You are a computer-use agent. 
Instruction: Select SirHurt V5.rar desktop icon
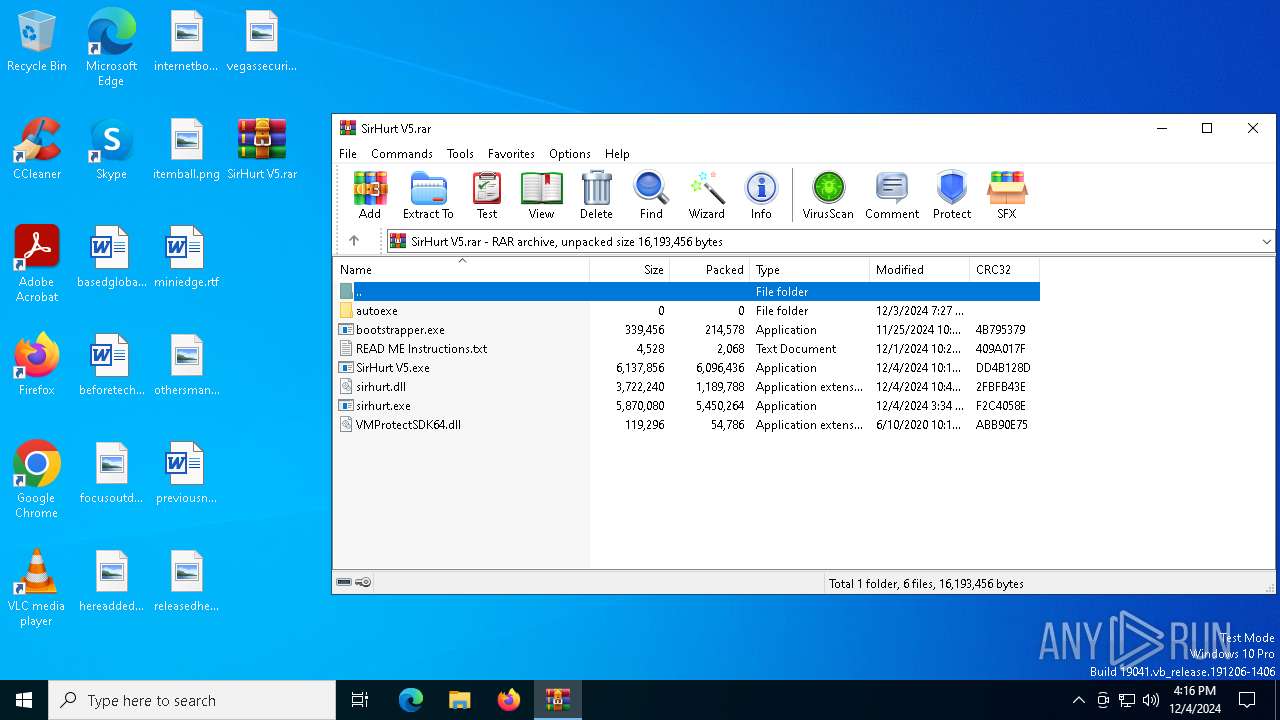click(x=262, y=150)
